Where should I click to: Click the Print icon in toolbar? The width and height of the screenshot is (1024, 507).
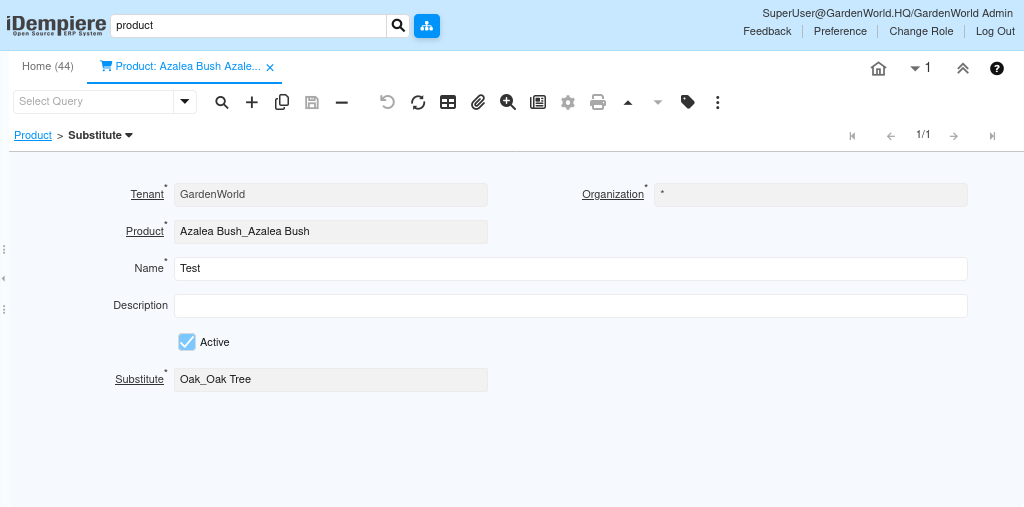click(x=598, y=102)
